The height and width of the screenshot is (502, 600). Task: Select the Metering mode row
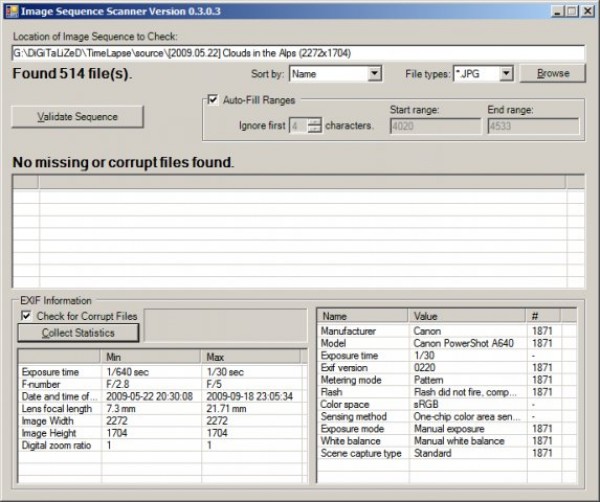point(447,380)
